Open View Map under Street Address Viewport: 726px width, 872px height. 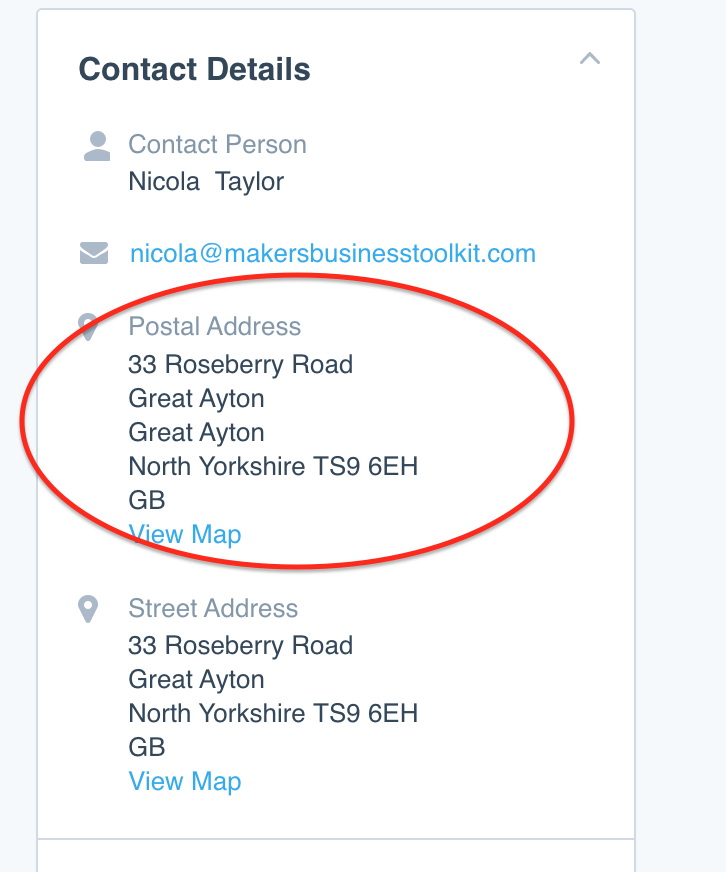click(x=185, y=781)
